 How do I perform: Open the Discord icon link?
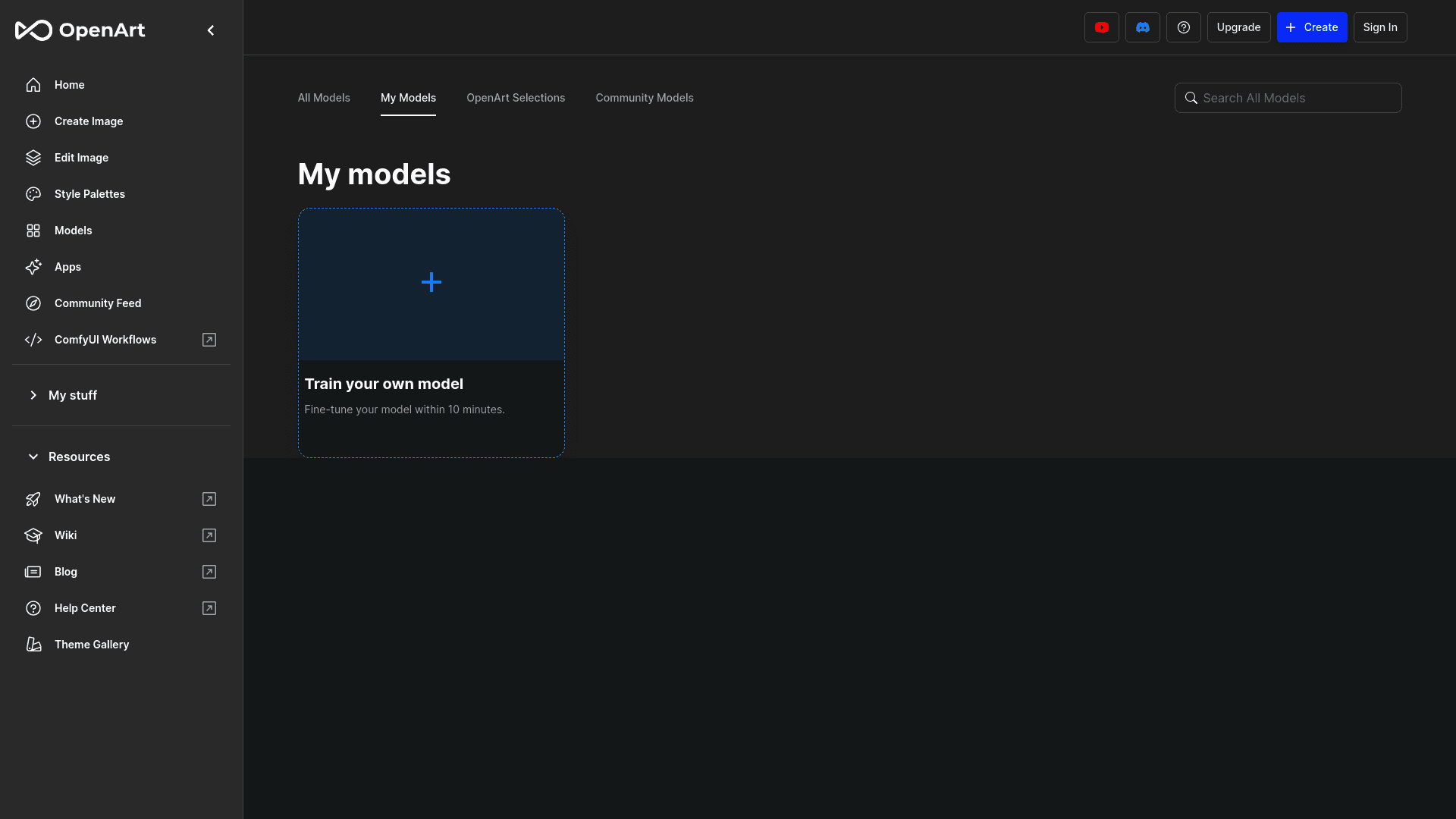coord(1142,27)
